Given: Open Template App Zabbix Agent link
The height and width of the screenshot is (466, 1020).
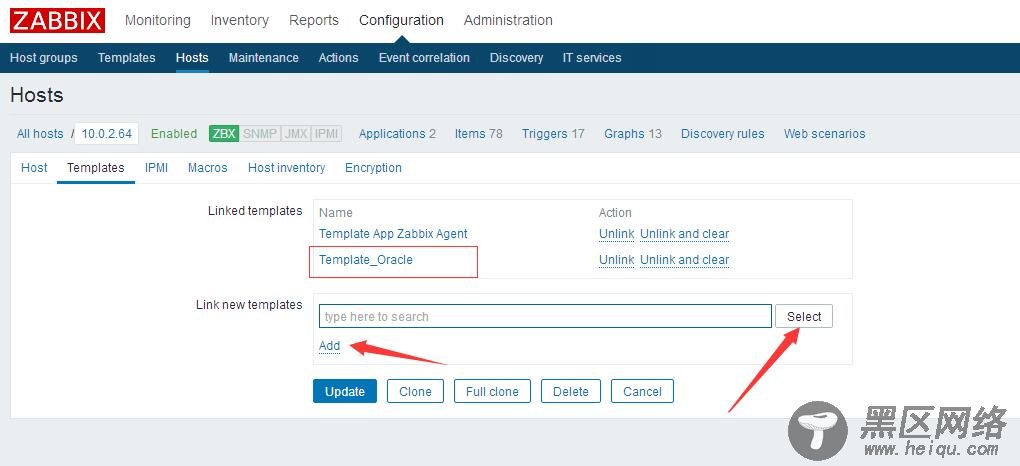Looking at the screenshot, I should pyautogui.click(x=393, y=234).
